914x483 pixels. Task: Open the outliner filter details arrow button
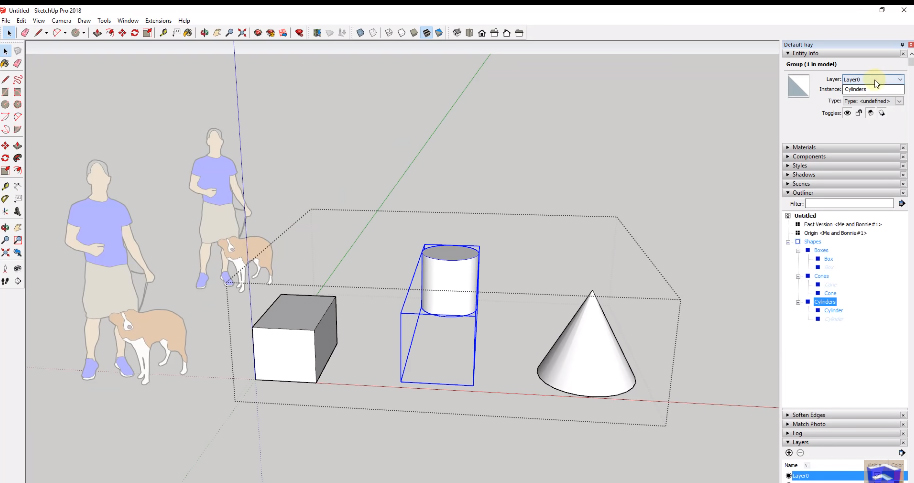tap(901, 203)
